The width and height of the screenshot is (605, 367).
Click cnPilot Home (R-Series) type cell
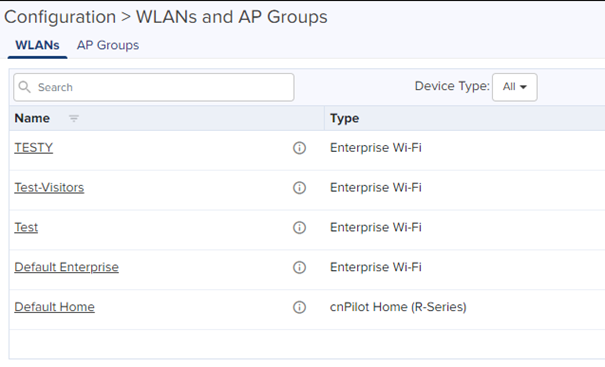pos(398,307)
